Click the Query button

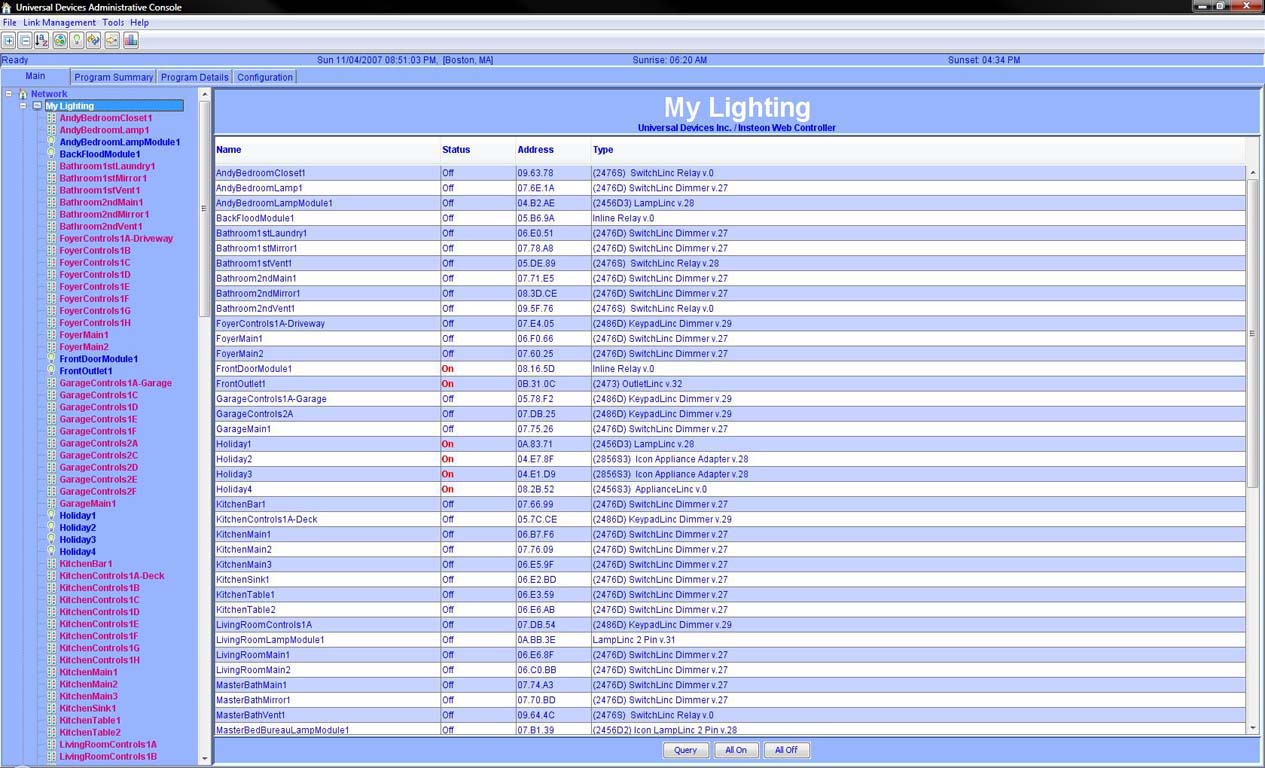[685, 750]
